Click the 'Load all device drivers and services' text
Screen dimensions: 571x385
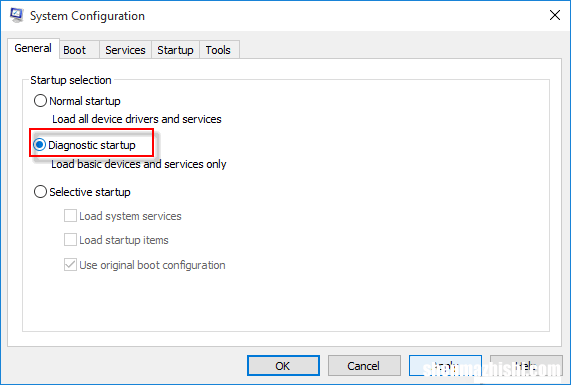pos(137,119)
